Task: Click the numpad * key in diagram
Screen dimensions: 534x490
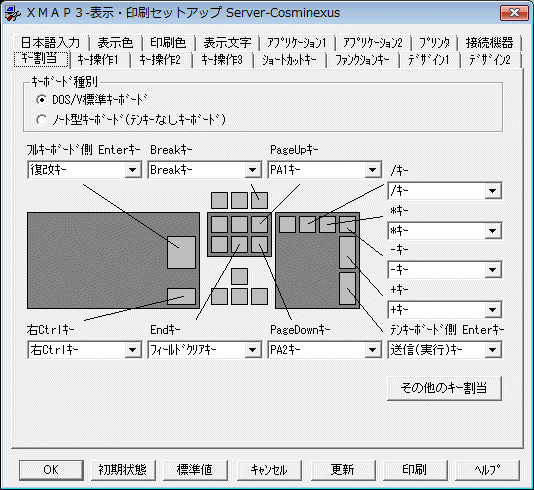Action: click(328, 224)
